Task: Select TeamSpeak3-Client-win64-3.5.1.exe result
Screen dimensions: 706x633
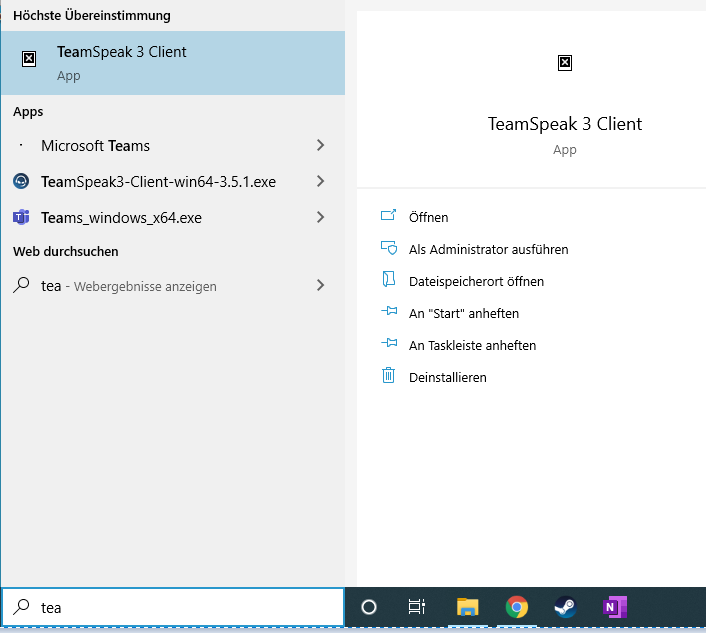Action: tap(173, 181)
